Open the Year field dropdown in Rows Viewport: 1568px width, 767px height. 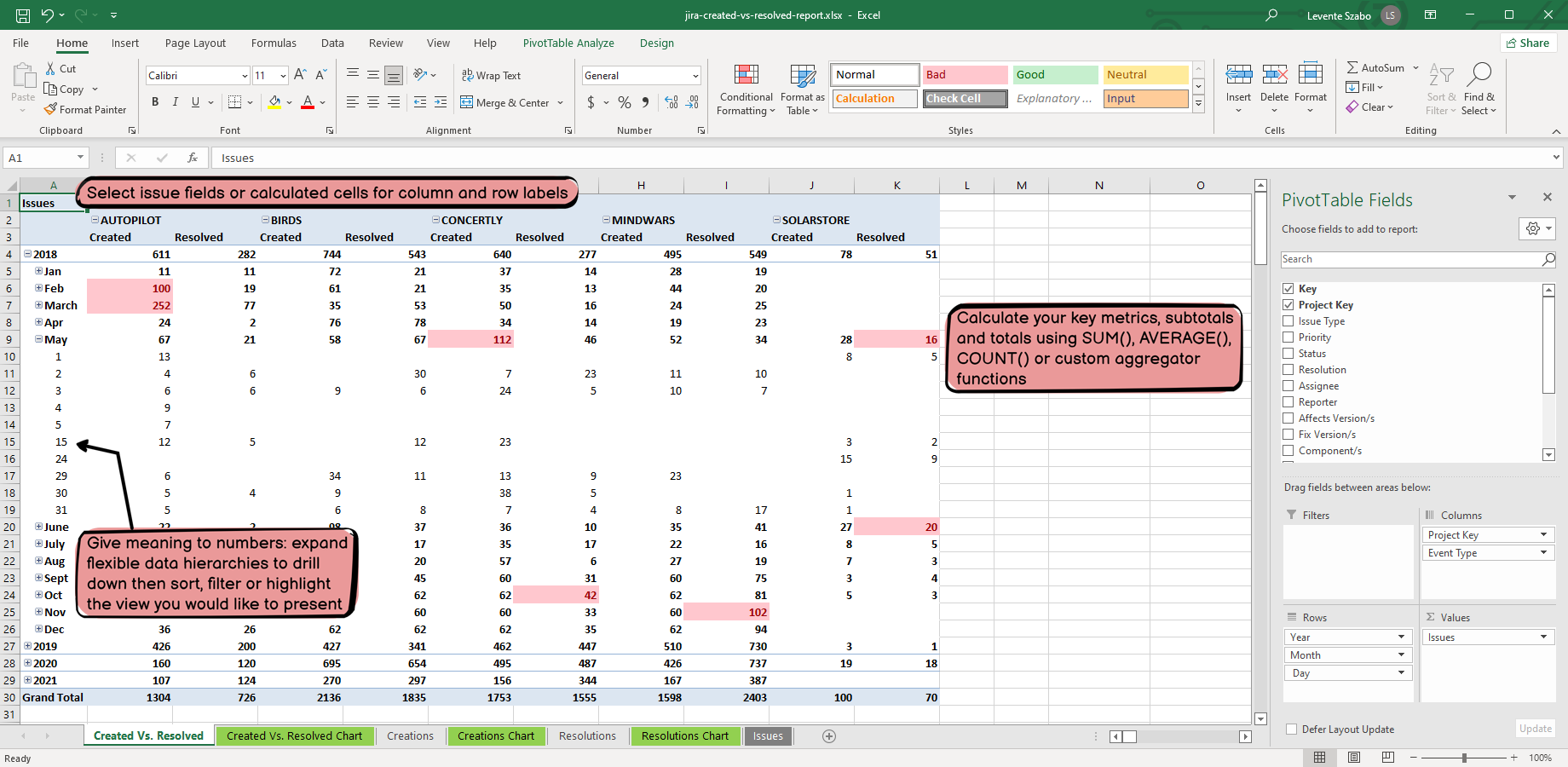[x=1401, y=637]
